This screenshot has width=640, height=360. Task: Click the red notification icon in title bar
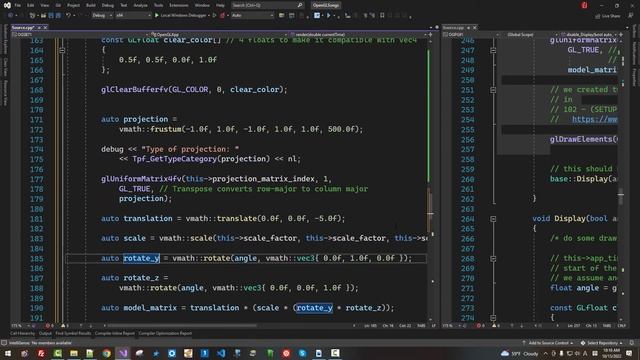pos(584,5)
